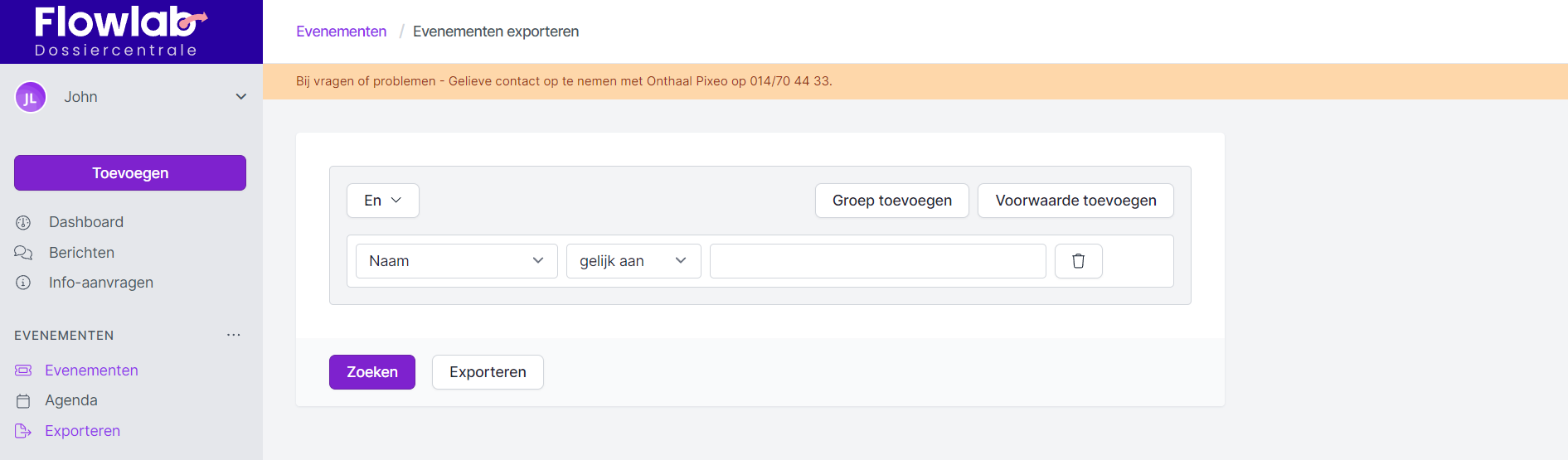Screen dimensions: 1568x460
Task: Delete the condition with trash icon
Action: [x=1078, y=261]
